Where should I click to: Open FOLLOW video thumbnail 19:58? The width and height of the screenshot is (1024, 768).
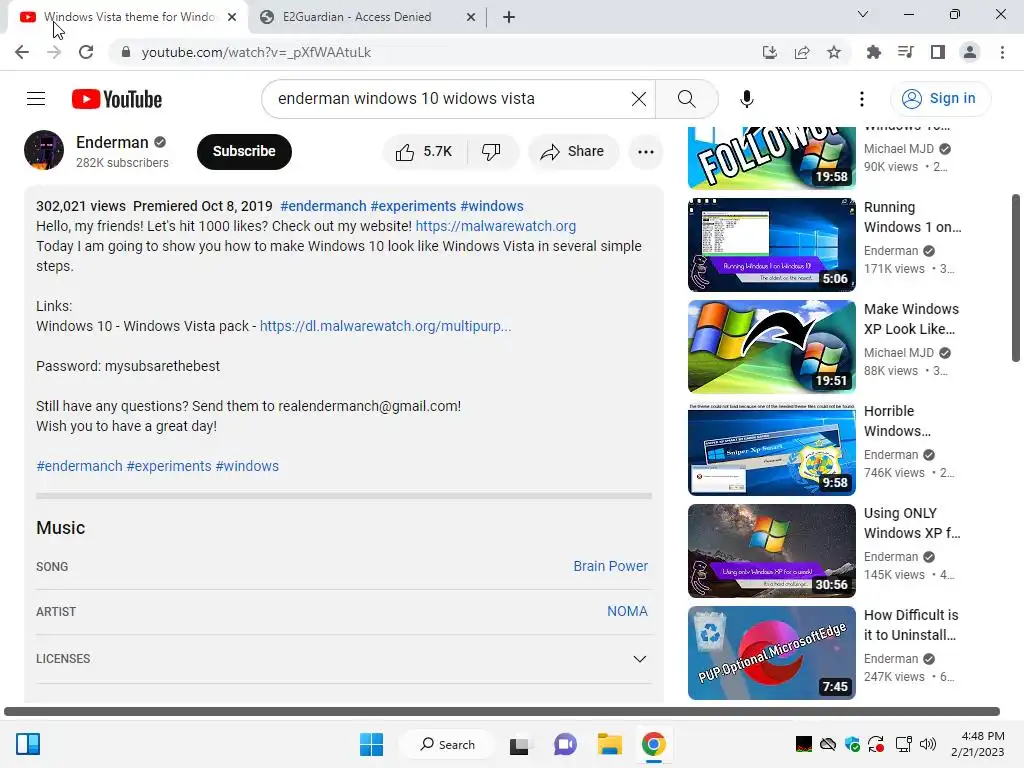click(x=771, y=158)
